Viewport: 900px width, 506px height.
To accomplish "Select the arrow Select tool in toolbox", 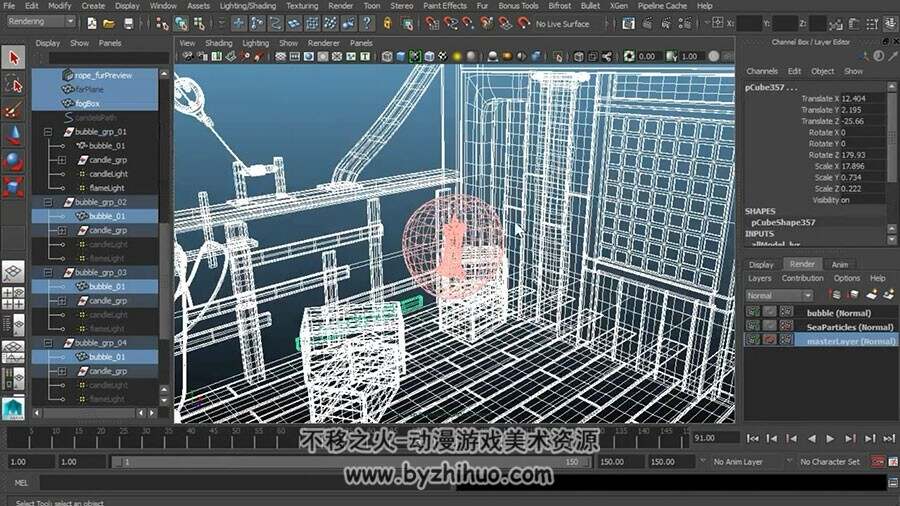I will click(13, 58).
